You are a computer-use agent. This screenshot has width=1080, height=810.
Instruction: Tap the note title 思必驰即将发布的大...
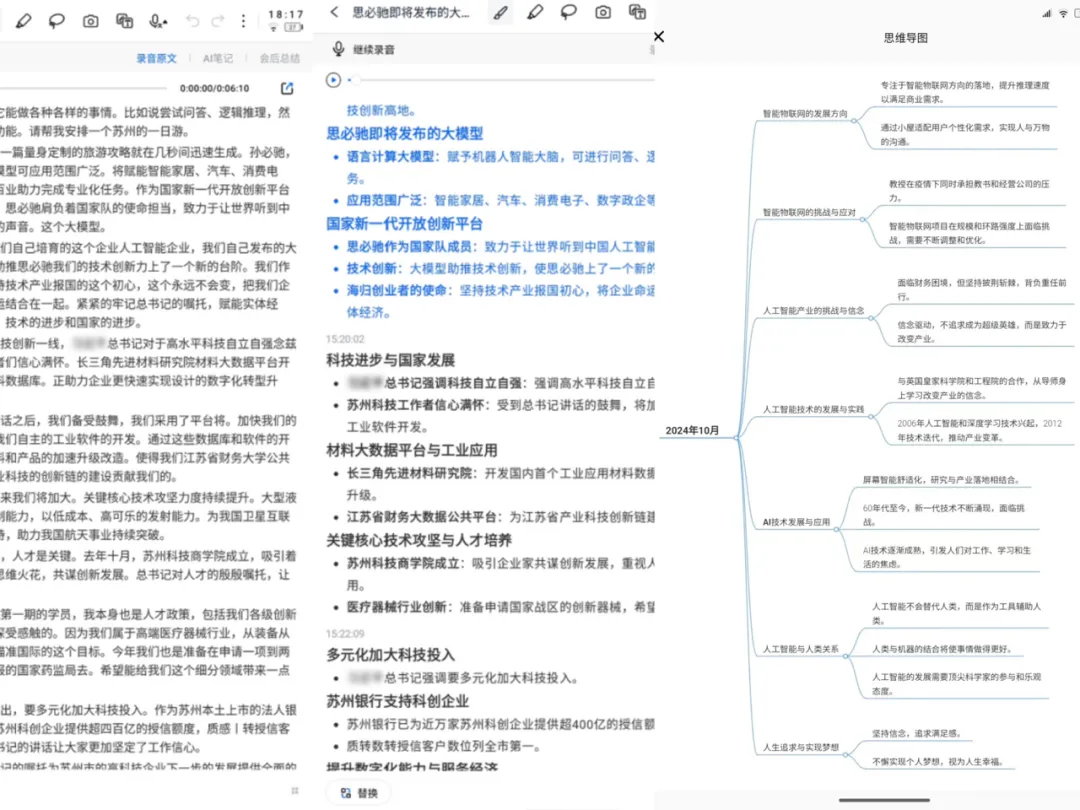pos(411,12)
